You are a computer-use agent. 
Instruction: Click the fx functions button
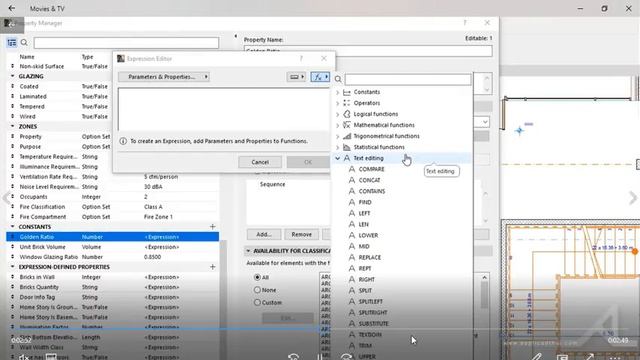point(320,77)
